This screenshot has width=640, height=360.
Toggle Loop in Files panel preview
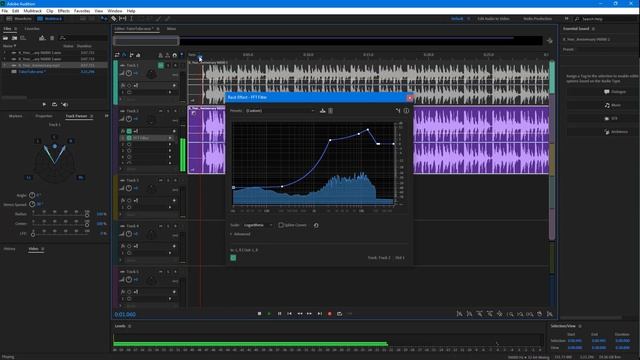click(54, 104)
